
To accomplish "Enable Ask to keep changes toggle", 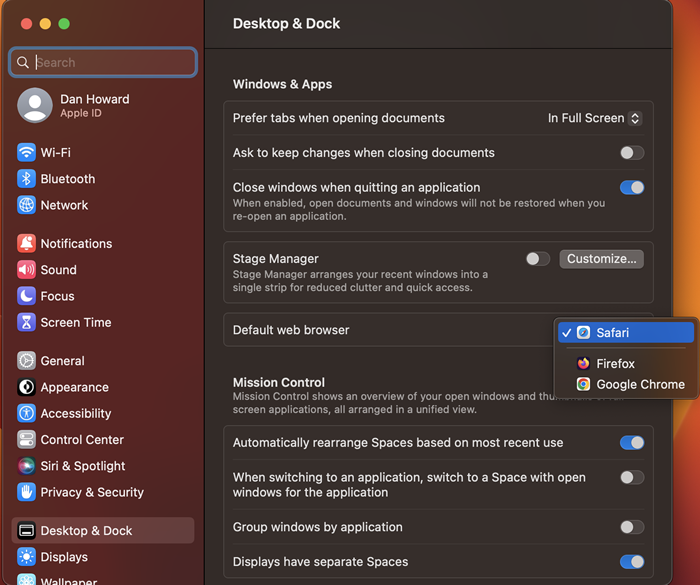I will (x=632, y=153).
